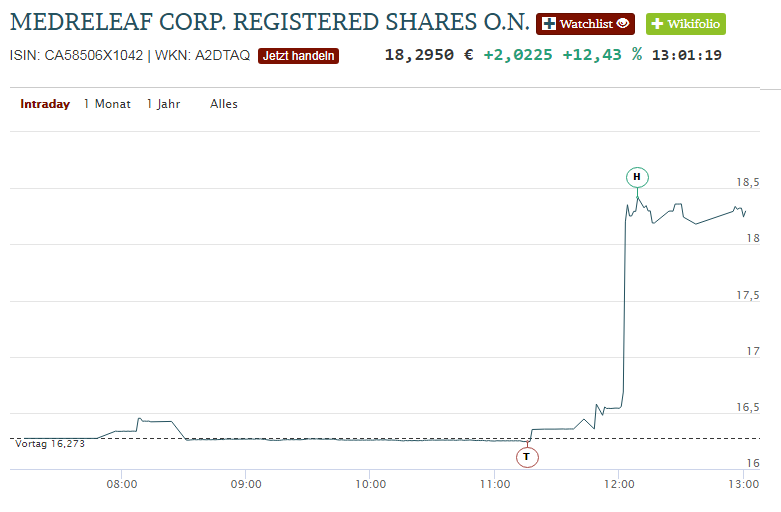Click the plus icon on Watchlist button
The height and width of the screenshot is (512, 781).
tap(549, 24)
